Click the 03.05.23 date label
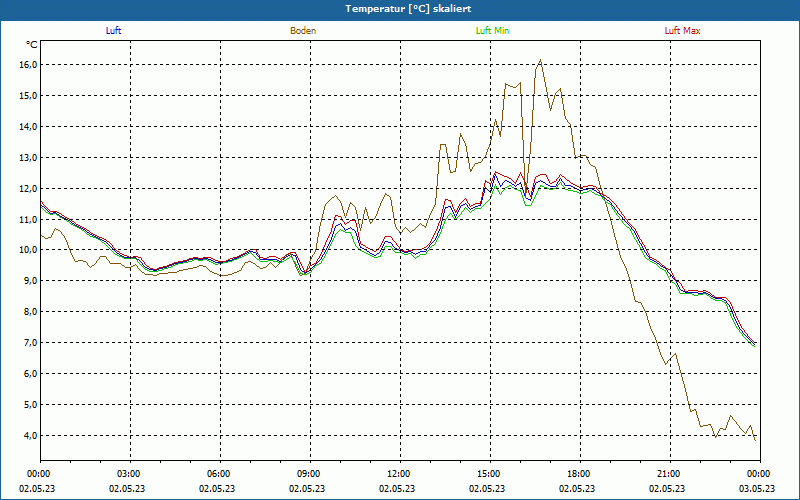This screenshot has width=800, height=500. pos(757,489)
